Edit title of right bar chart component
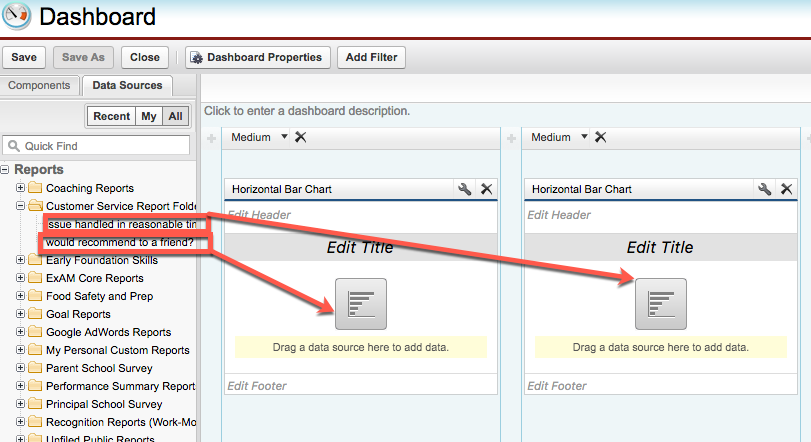The width and height of the screenshot is (811, 442). point(660,247)
